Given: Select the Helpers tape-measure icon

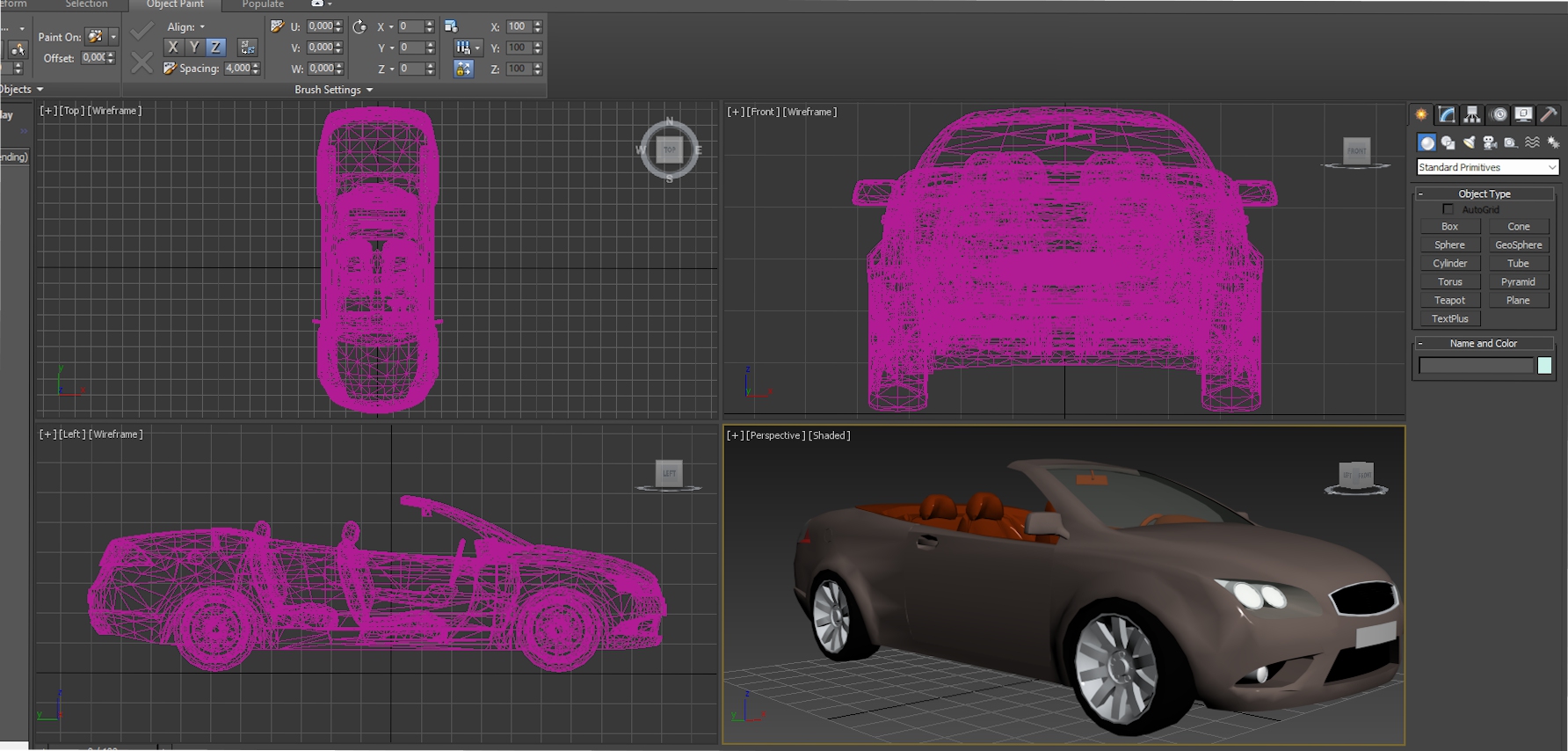Looking at the screenshot, I should (x=1511, y=142).
